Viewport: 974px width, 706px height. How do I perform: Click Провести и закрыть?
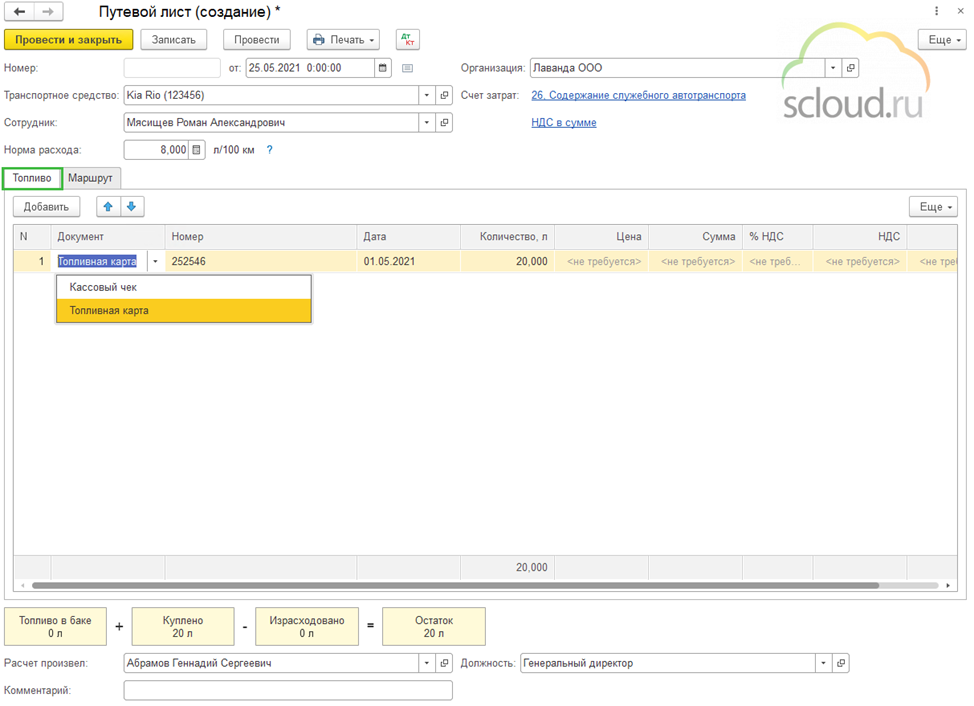pyautogui.click(x=68, y=39)
